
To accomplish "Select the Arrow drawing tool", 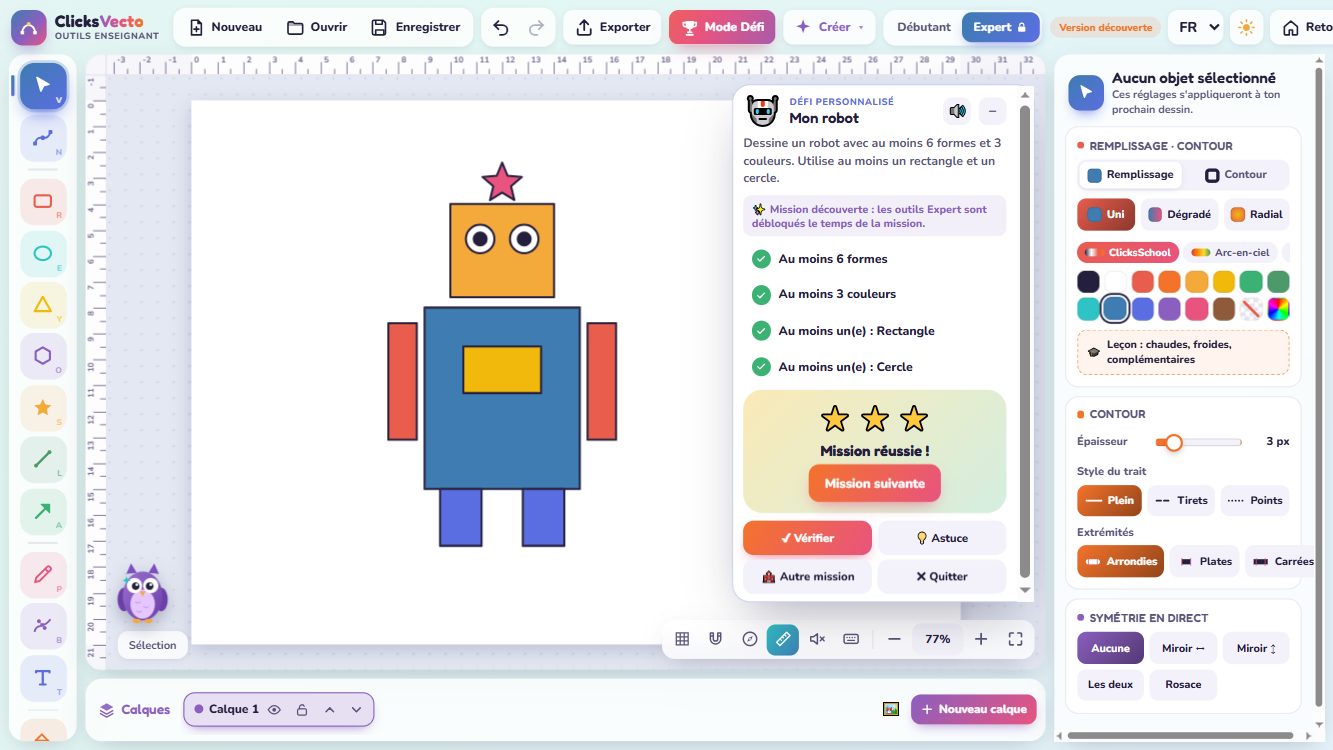I will pos(43,511).
